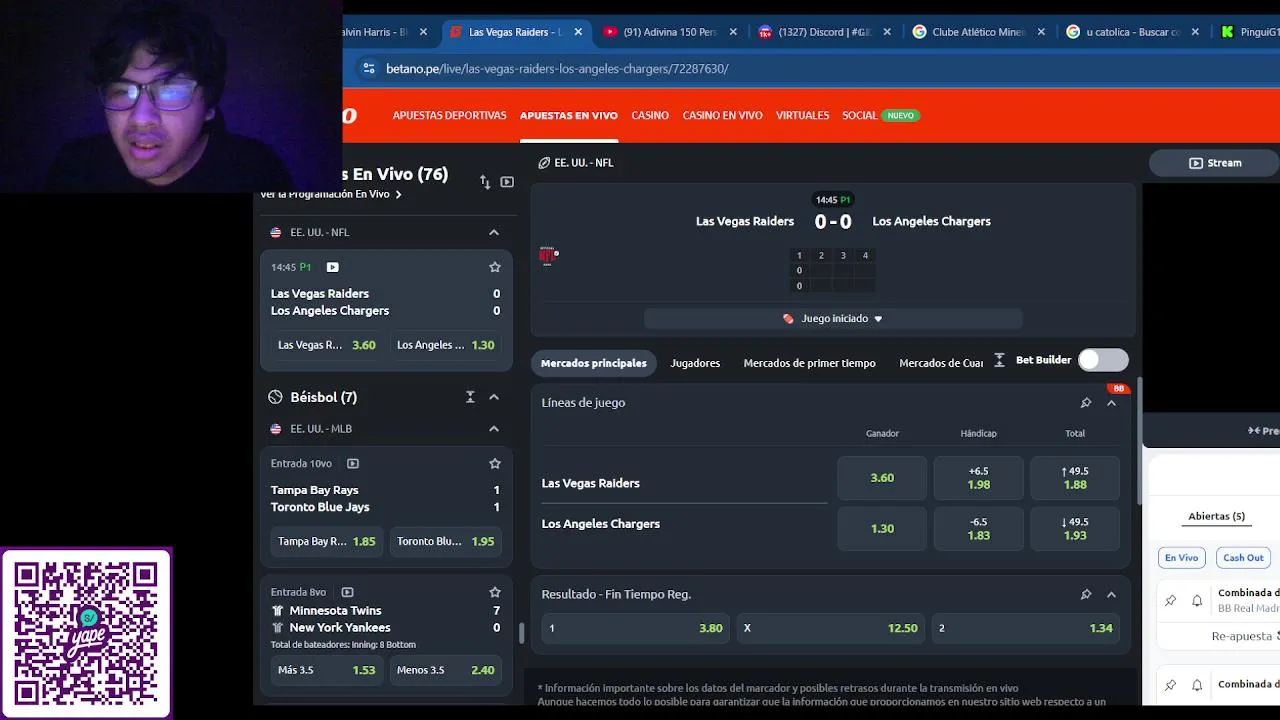Close the u catolica search tab
This screenshot has height=720, width=1280.
pos(1195,32)
